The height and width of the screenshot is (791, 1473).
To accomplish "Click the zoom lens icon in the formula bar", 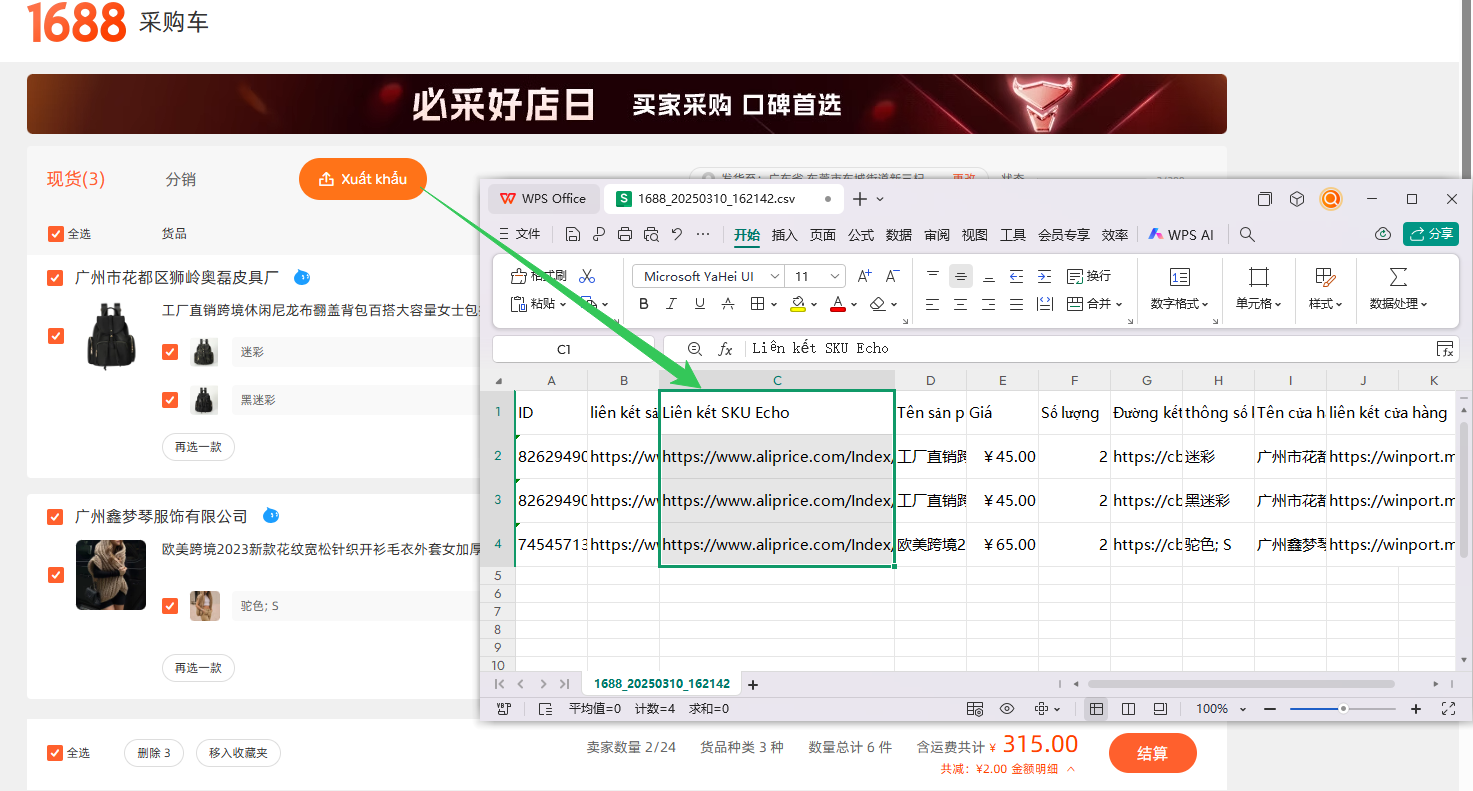I will pos(695,349).
